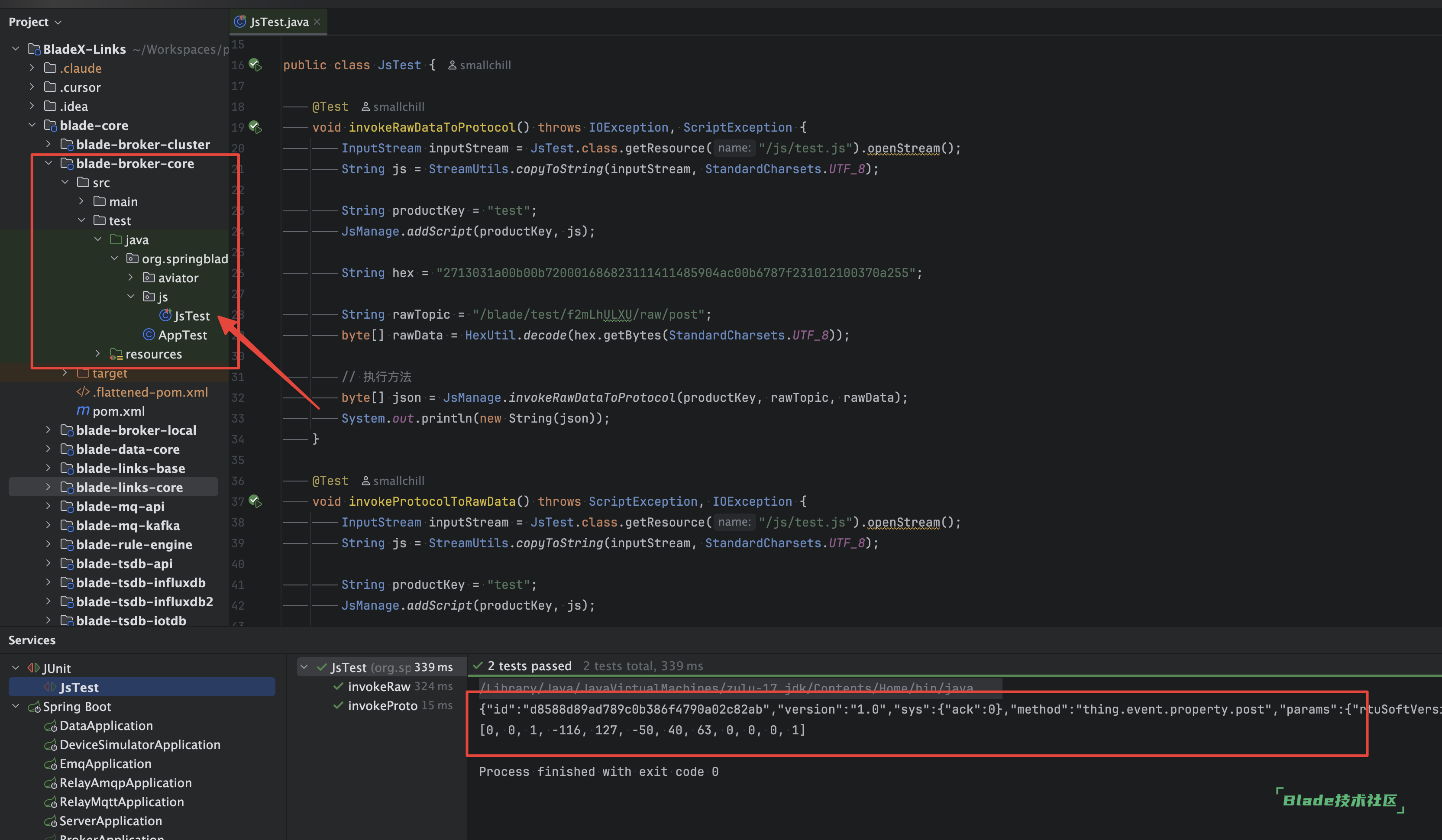Select the JsTest JUnit run configuration
The image size is (1442, 840).
(x=79, y=687)
